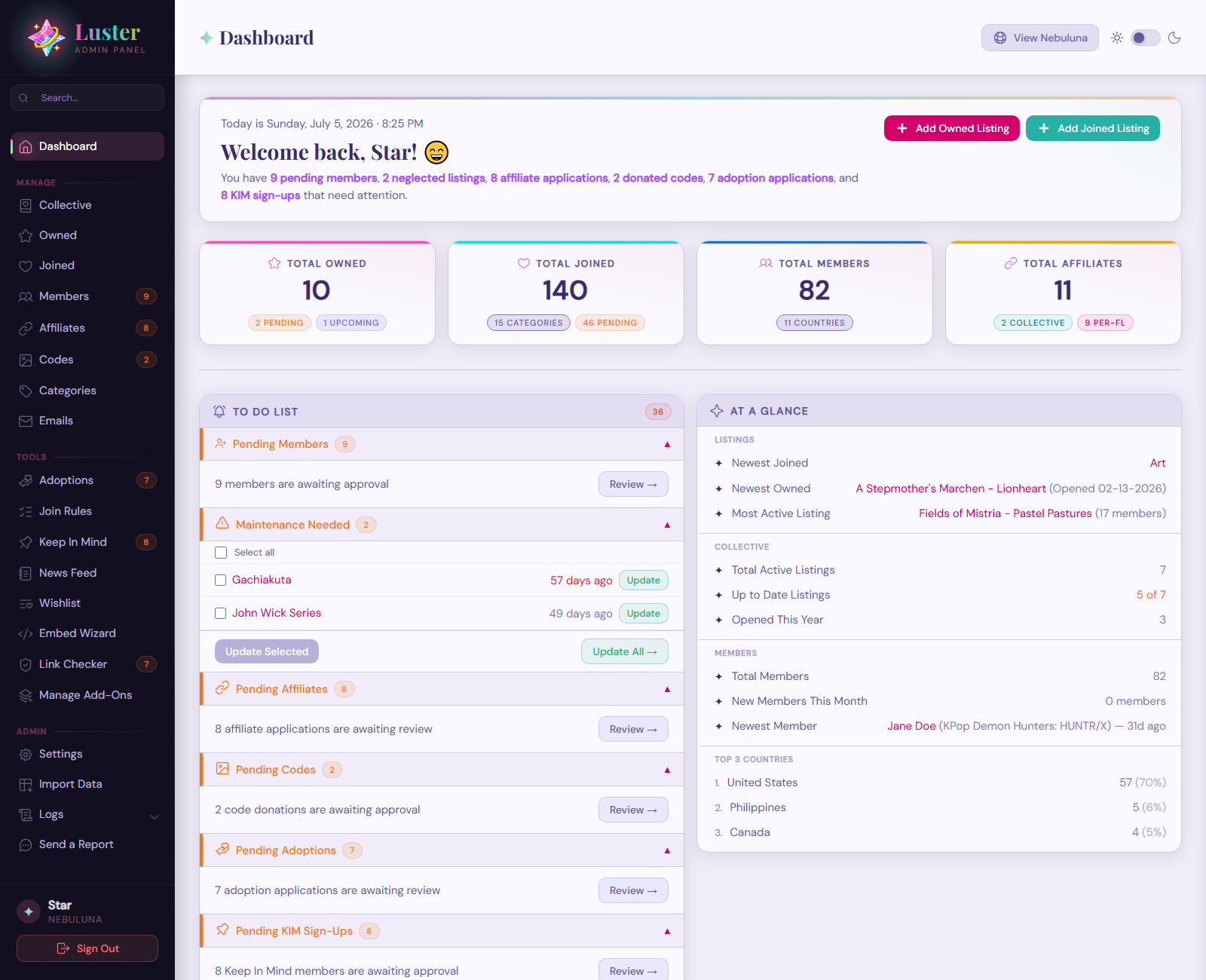Click the Add Owned Listing button
The width and height of the screenshot is (1206, 980).
point(952,128)
